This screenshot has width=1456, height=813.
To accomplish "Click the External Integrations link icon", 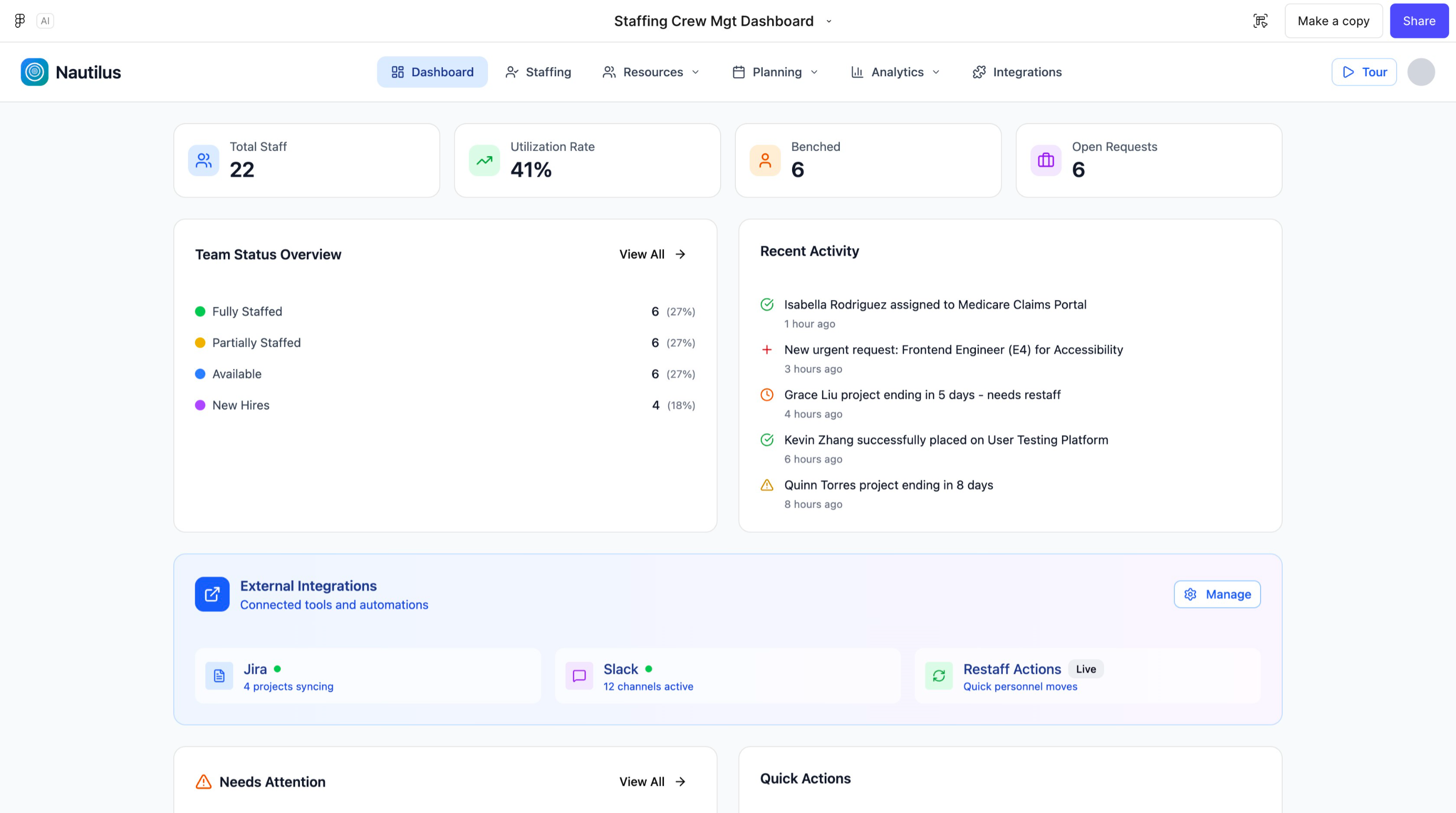I will [212, 594].
